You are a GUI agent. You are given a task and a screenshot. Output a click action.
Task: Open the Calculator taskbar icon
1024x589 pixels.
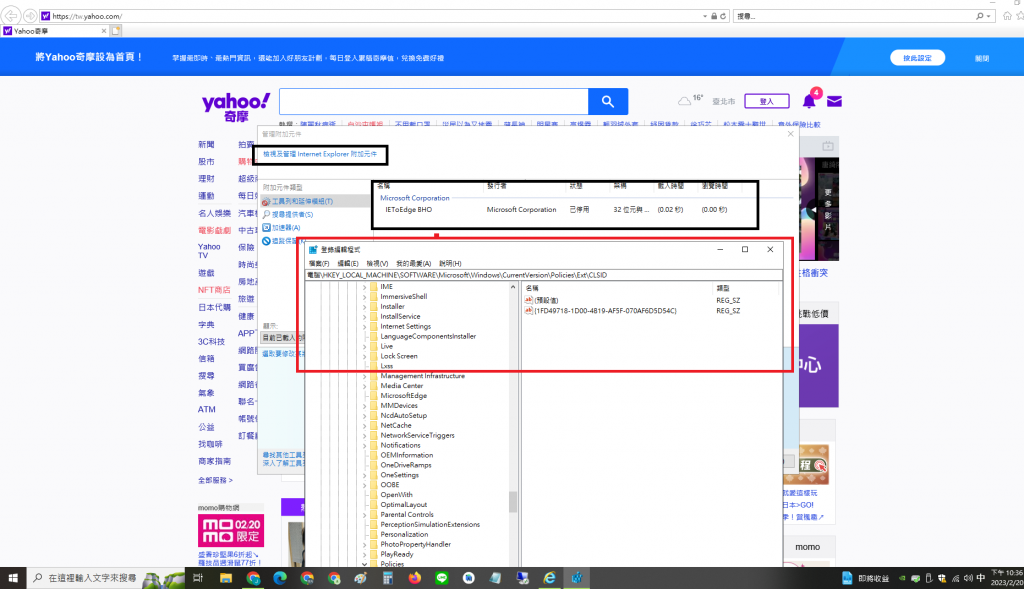(x=387, y=578)
